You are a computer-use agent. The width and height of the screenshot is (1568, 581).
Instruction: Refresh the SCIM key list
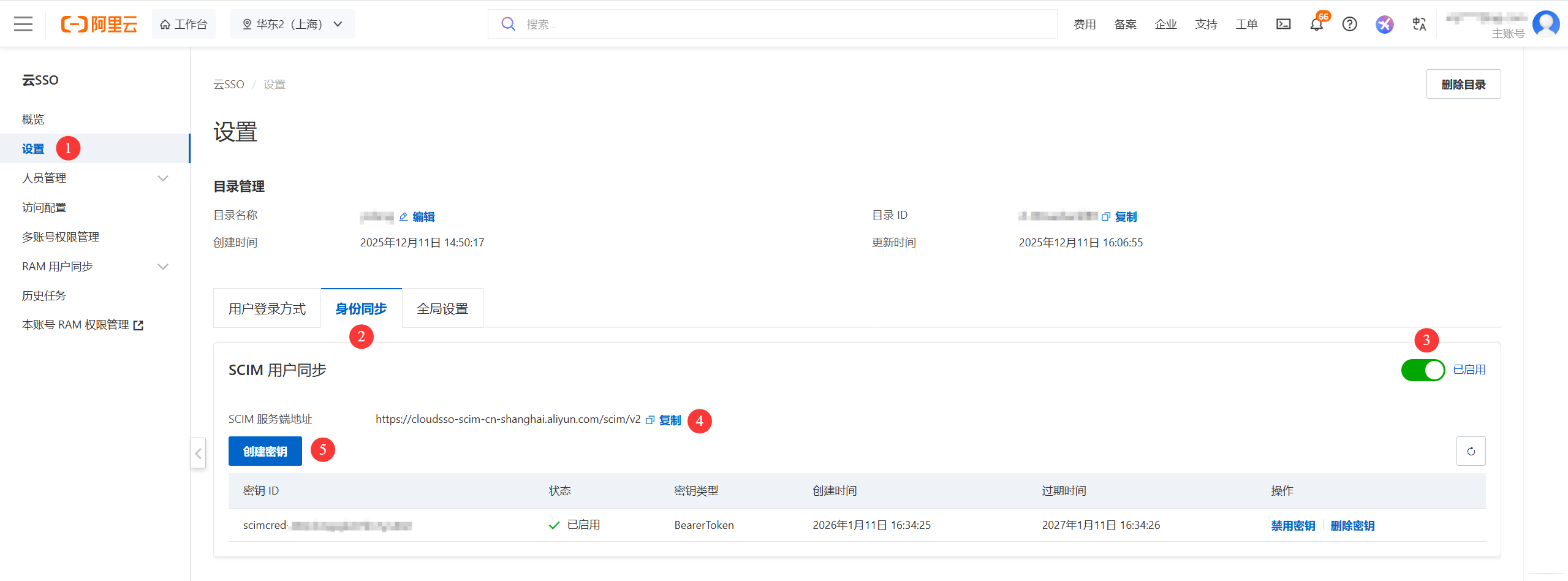pyautogui.click(x=1471, y=451)
